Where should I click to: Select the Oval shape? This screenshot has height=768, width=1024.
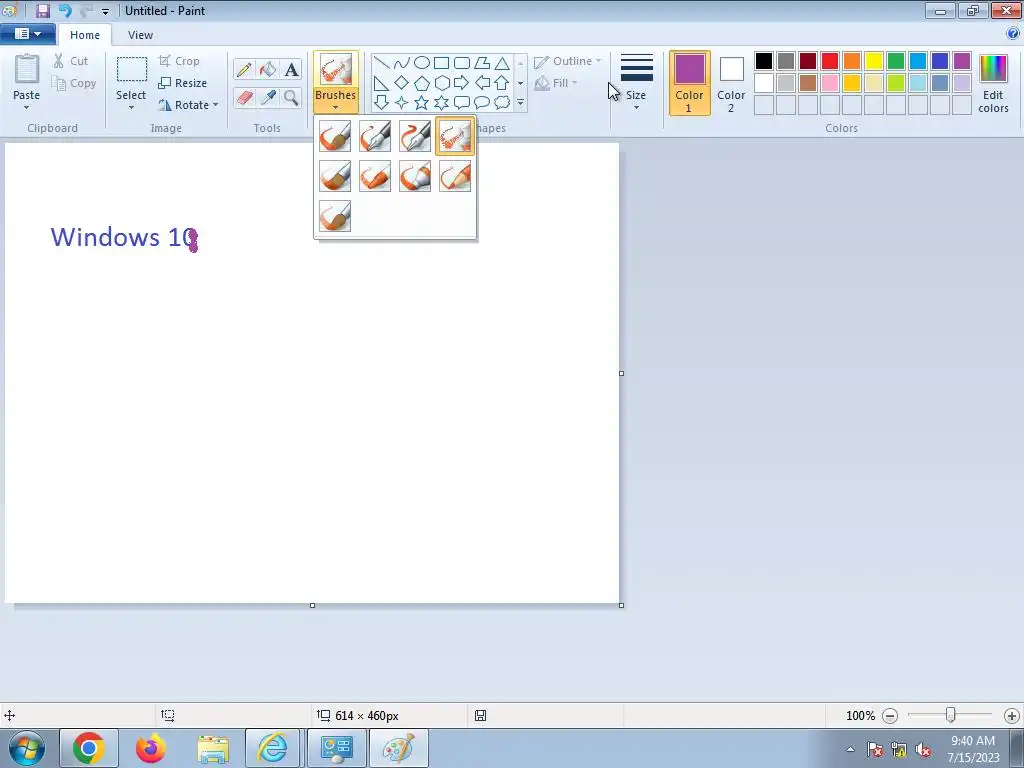[422, 63]
